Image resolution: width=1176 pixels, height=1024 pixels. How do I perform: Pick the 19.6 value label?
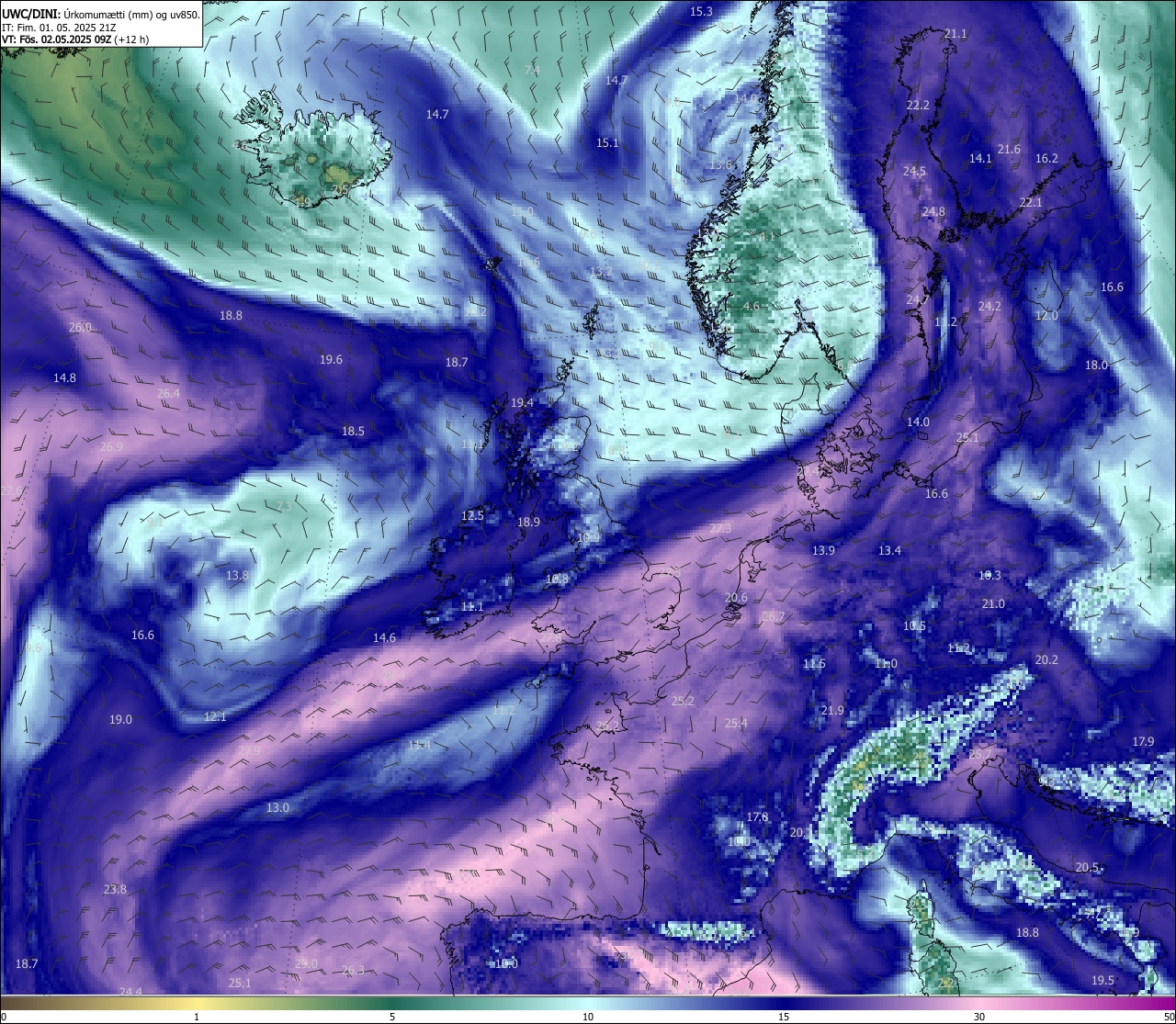coord(331,359)
